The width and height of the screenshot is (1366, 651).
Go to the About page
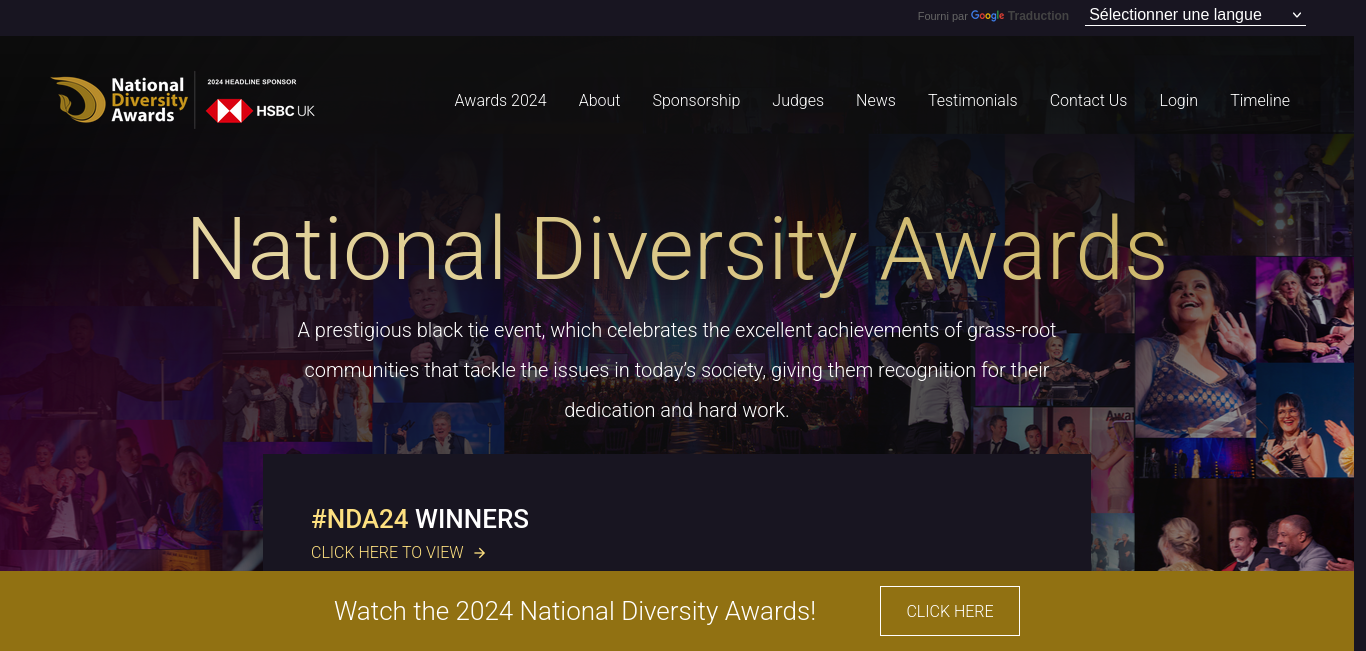tap(599, 101)
